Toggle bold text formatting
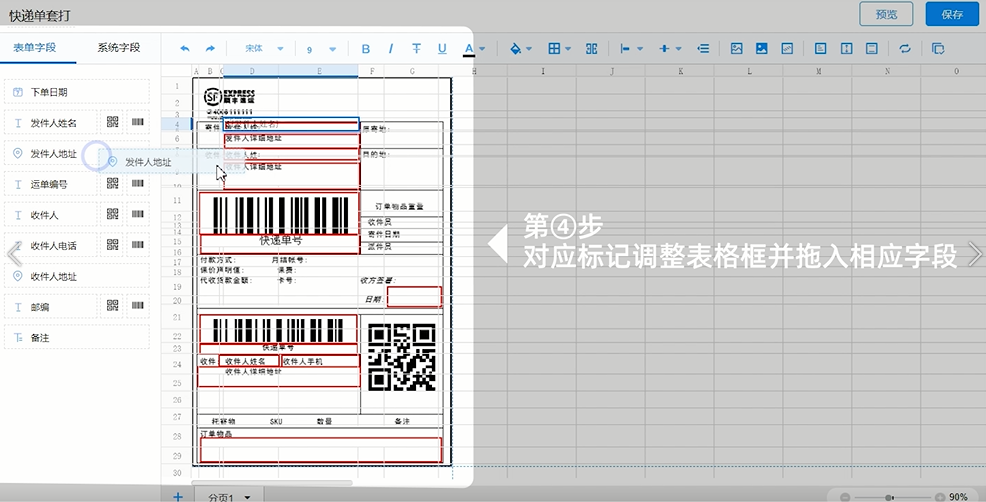Screen dimensions: 986x502 click(365, 48)
